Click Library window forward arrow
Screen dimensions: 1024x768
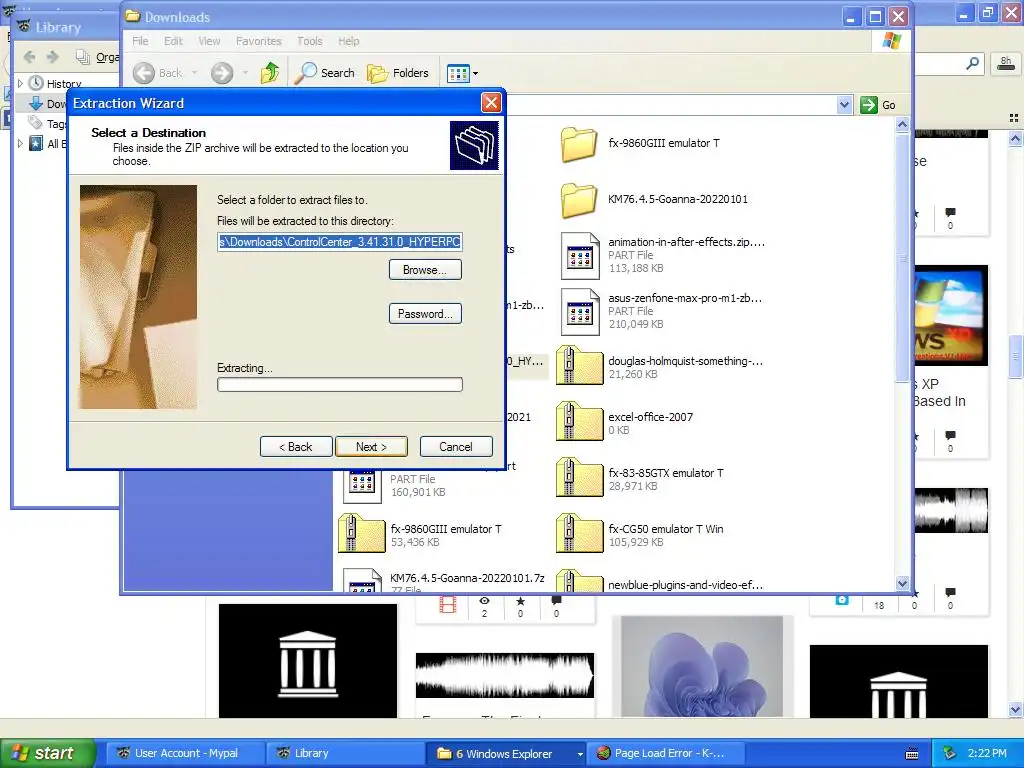(x=53, y=57)
